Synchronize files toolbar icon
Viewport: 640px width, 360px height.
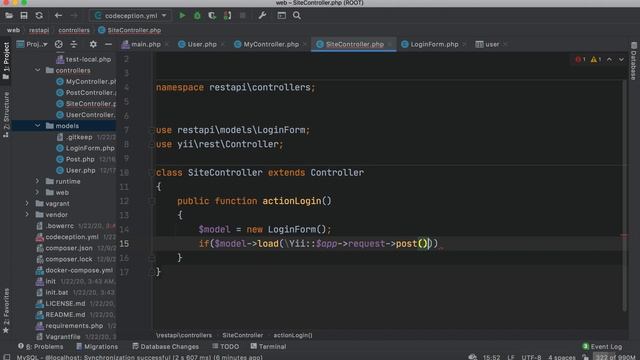[x=39, y=16]
